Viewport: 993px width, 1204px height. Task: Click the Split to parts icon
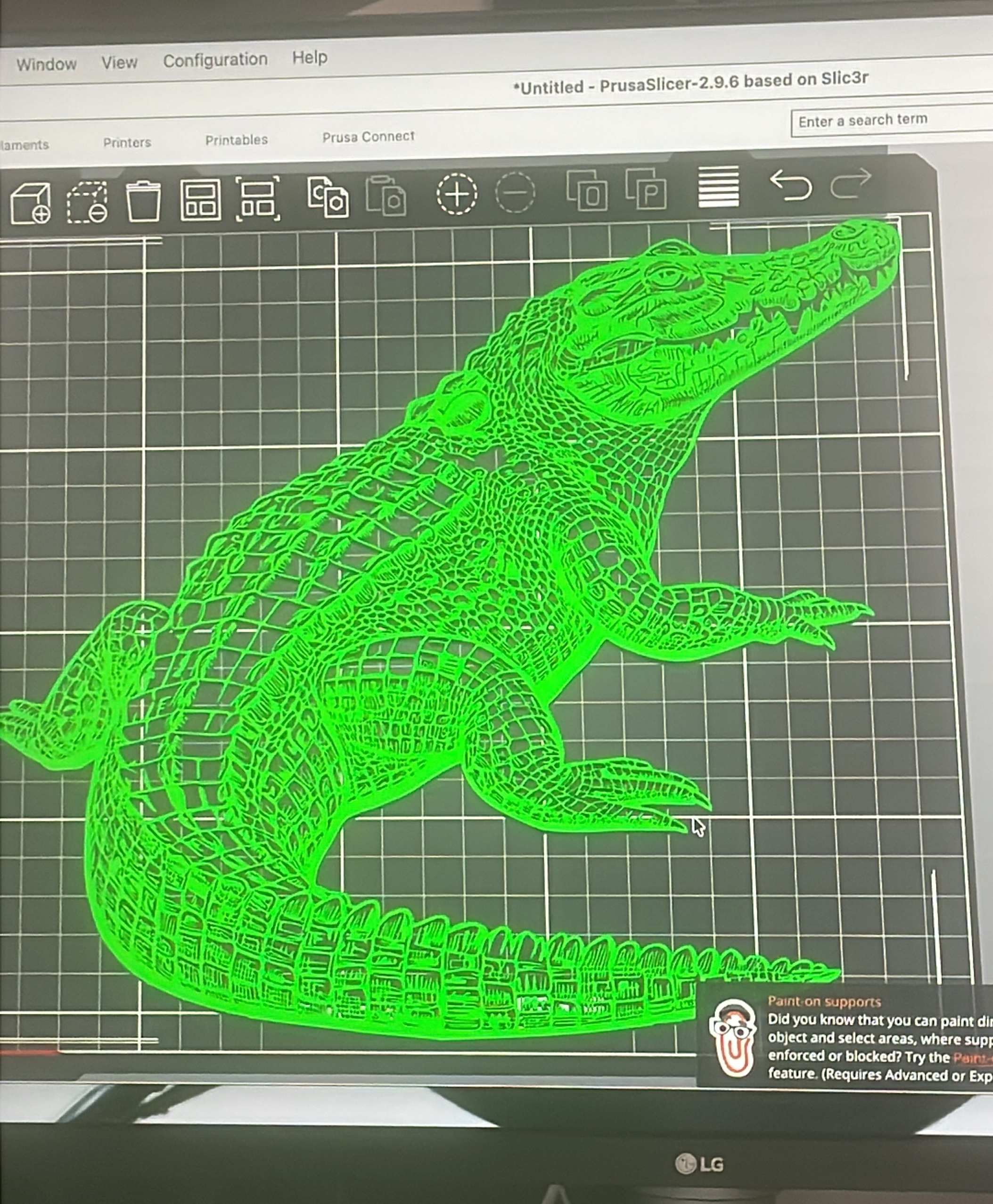[646, 188]
